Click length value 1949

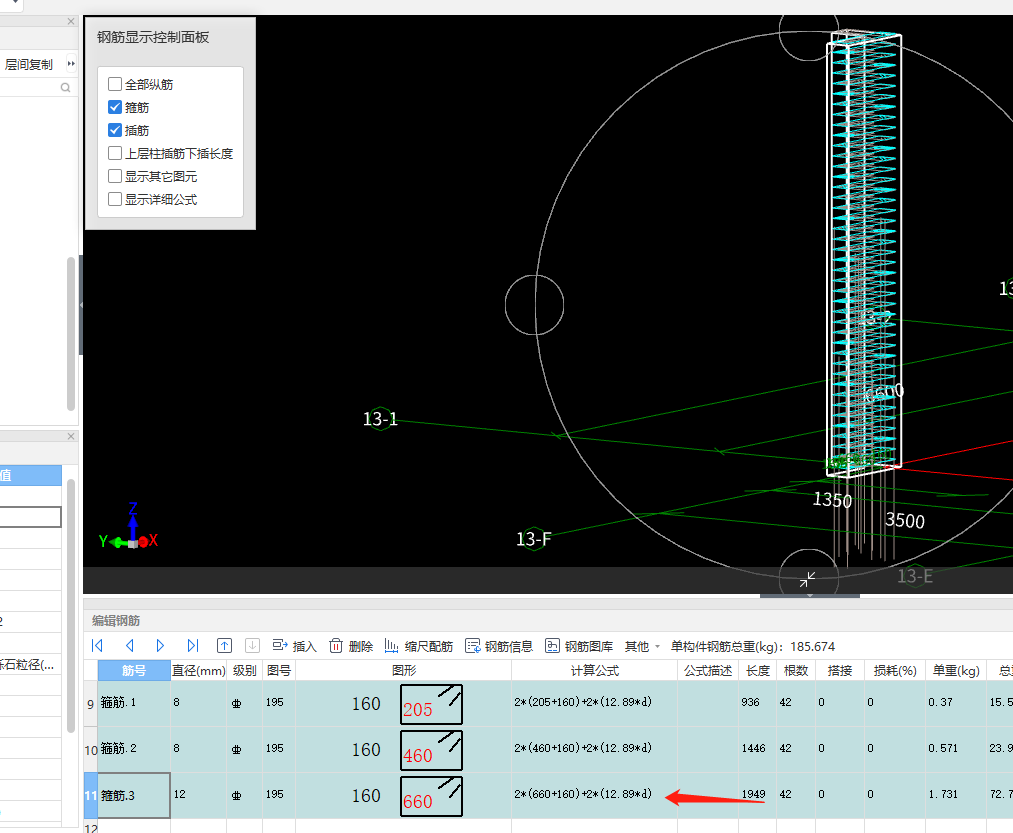pos(753,794)
